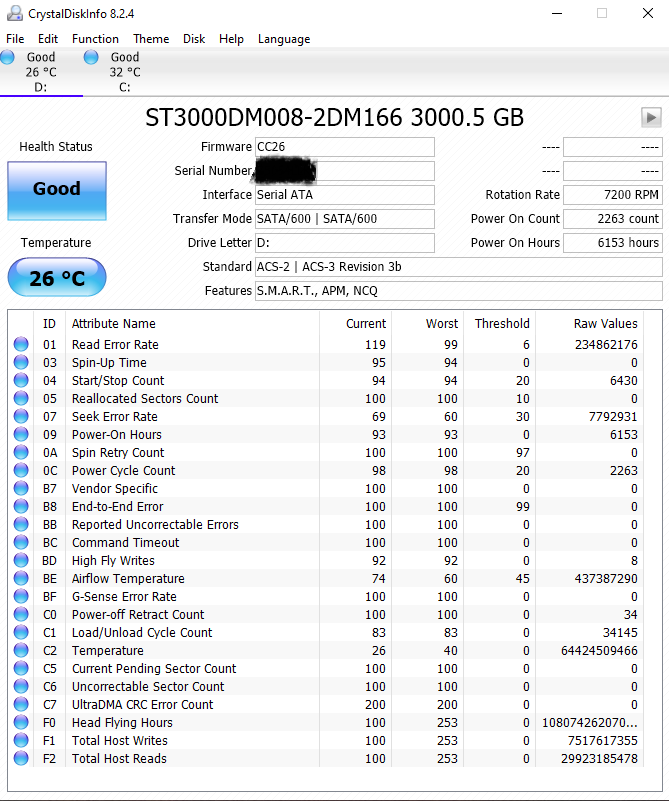
Task: Click status icon for High Fly Writes
Action: pyautogui.click(x=21, y=560)
